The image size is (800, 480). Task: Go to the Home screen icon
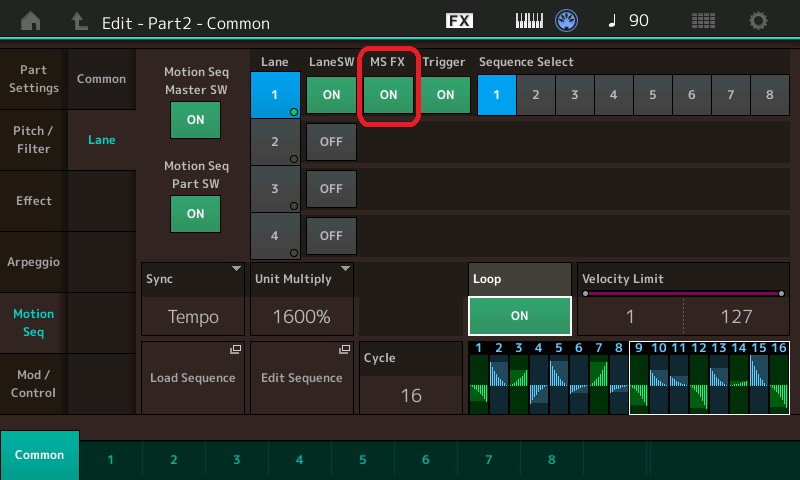coord(32,21)
